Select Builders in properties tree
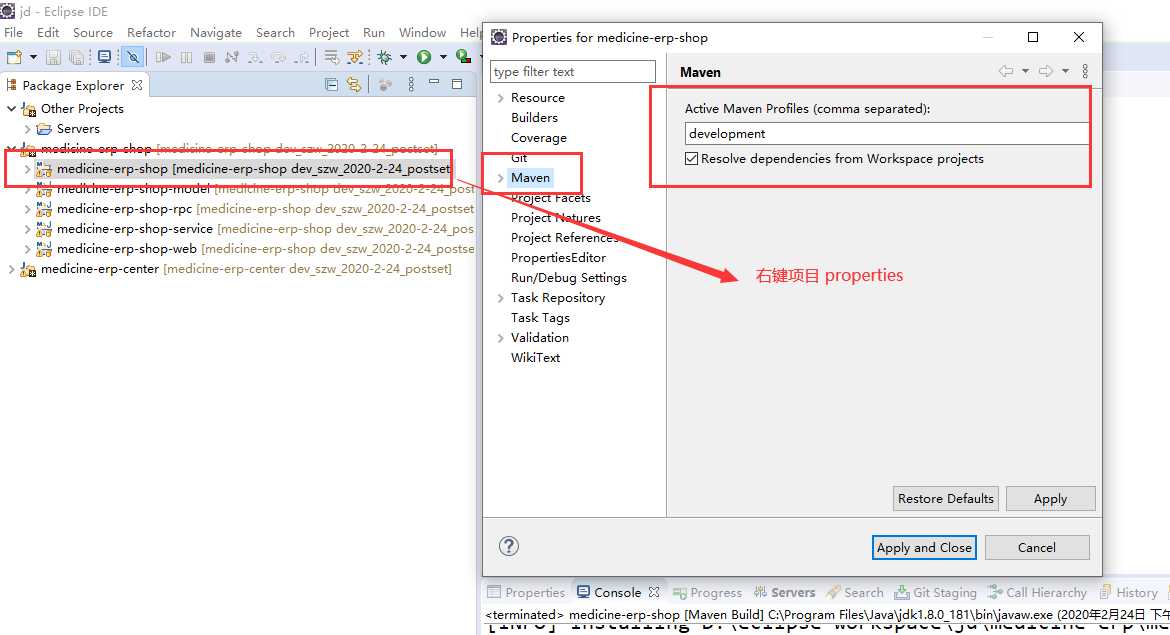 (534, 118)
